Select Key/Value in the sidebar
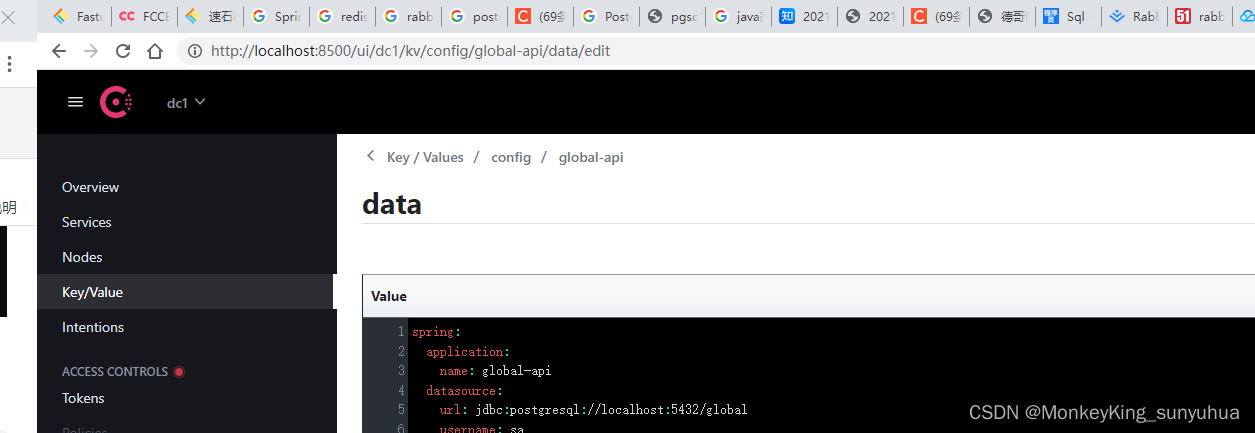 (186, 292)
